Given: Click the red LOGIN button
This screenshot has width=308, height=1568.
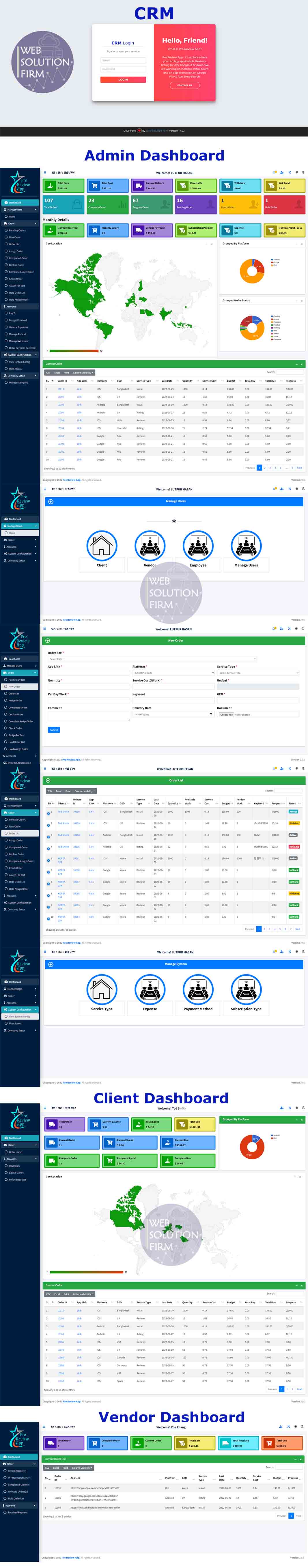Looking at the screenshot, I should point(123,80).
